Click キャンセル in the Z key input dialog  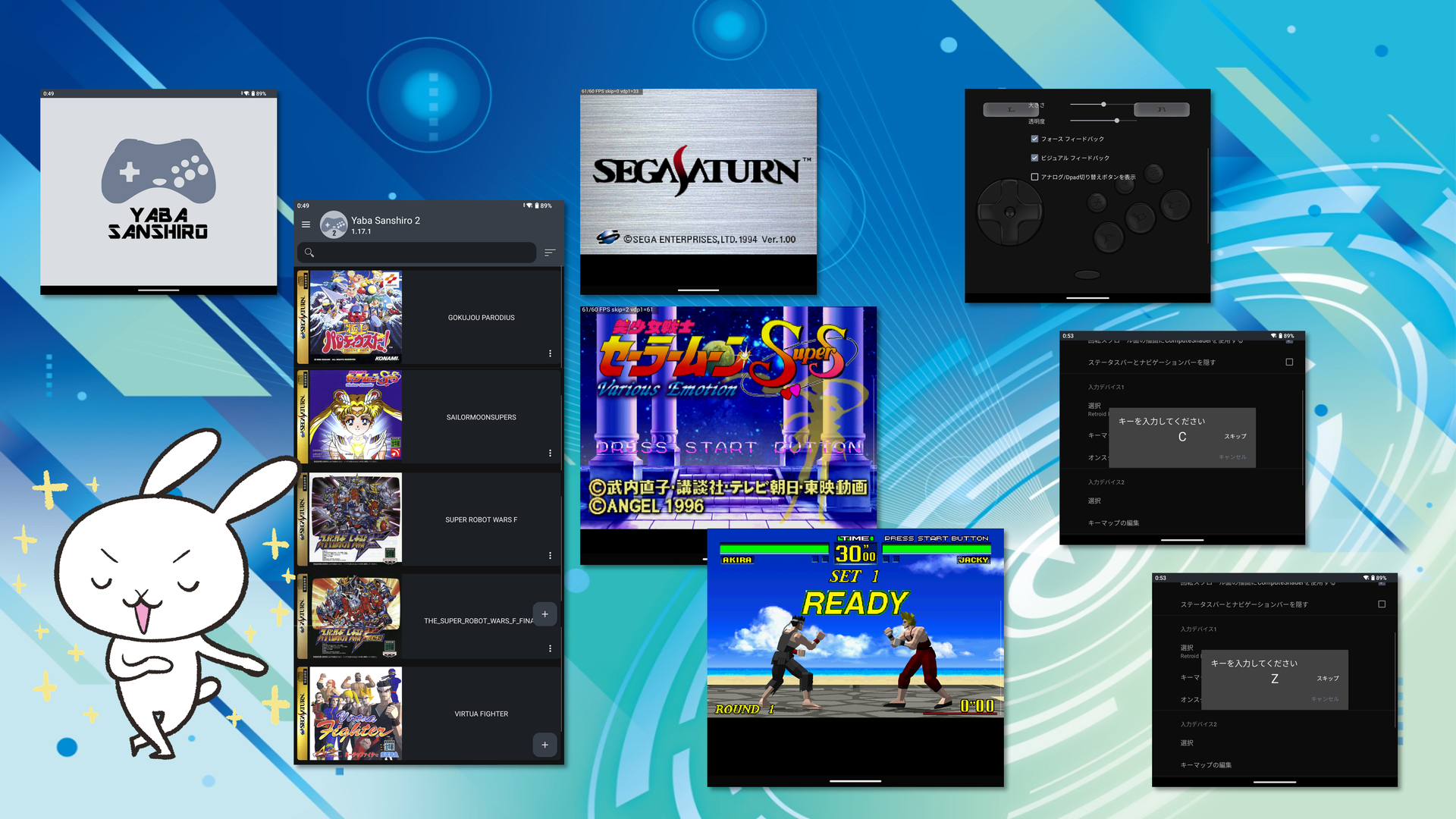point(1325,699)
